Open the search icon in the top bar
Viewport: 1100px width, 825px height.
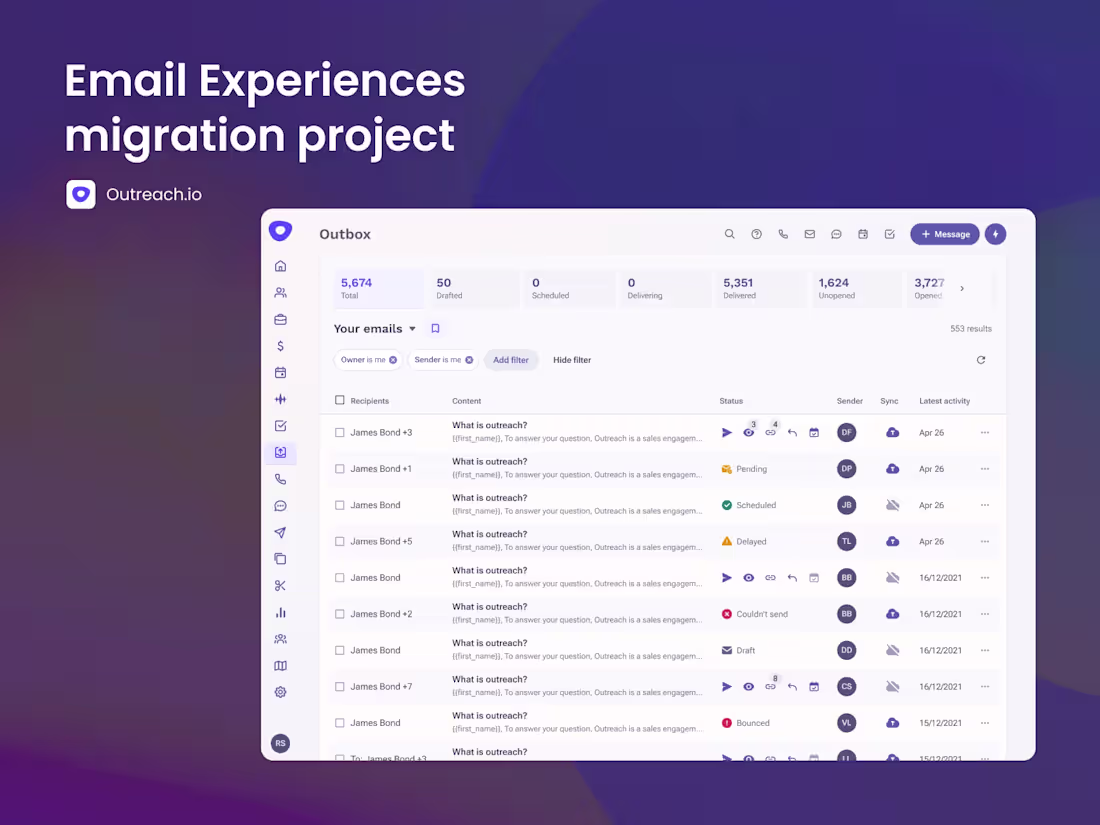(730, 233)
